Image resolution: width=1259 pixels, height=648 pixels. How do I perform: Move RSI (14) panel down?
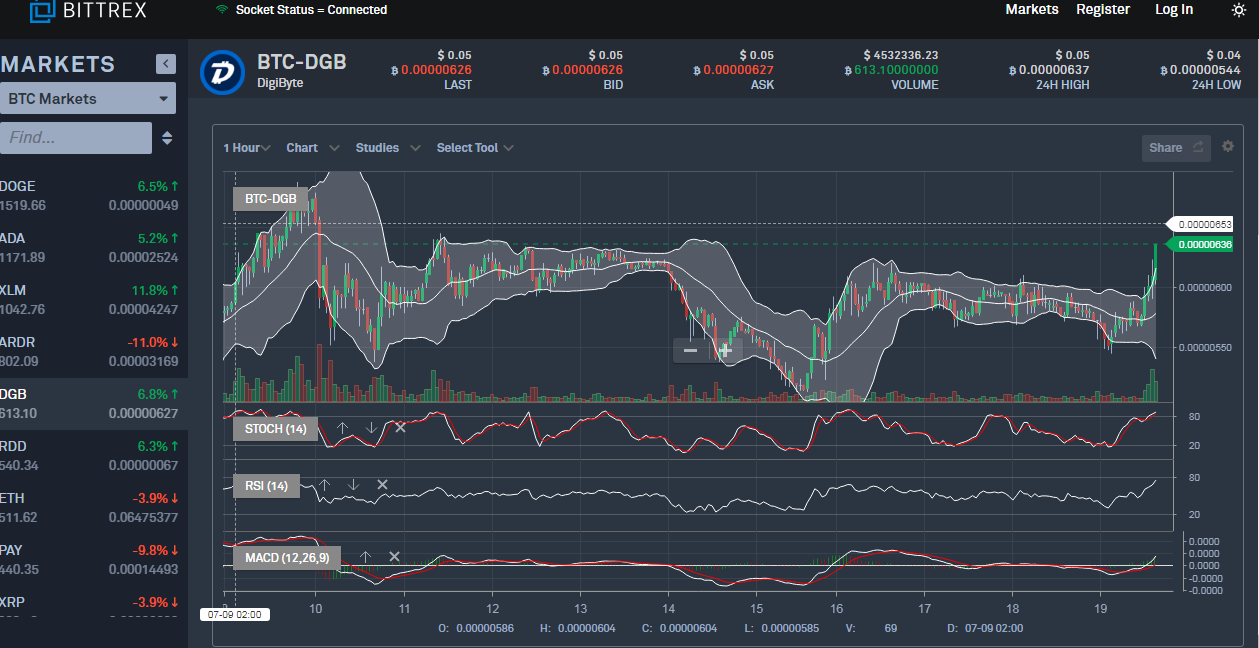353,485
